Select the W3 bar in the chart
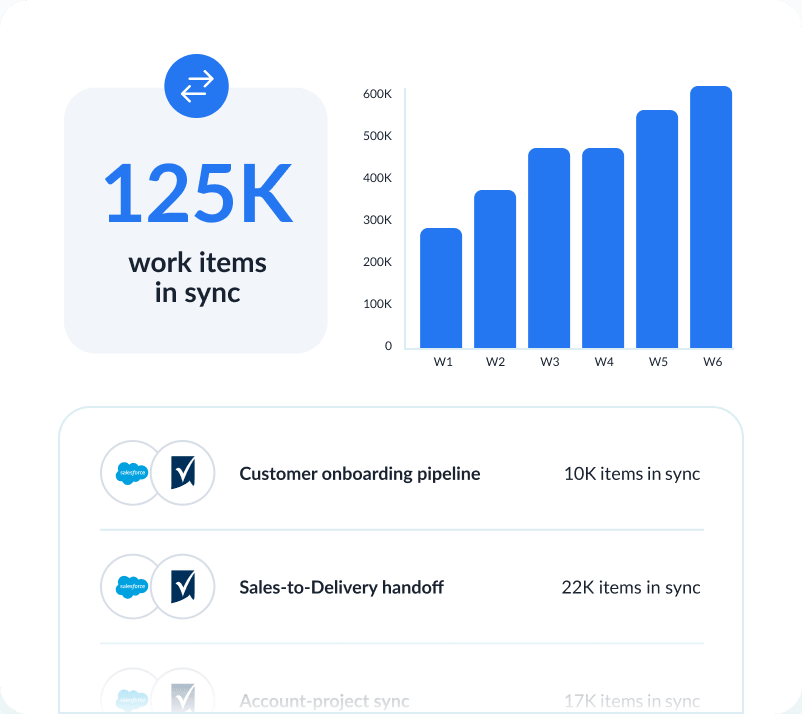The width and height of the screenshot is (802, 714). pos(549,248)
